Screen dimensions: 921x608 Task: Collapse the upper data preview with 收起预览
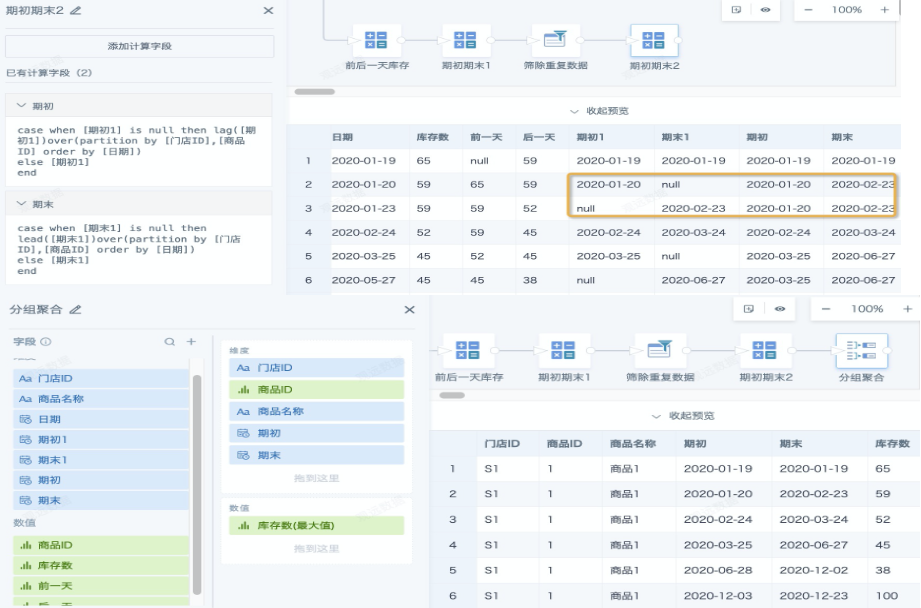coord(599,111)
